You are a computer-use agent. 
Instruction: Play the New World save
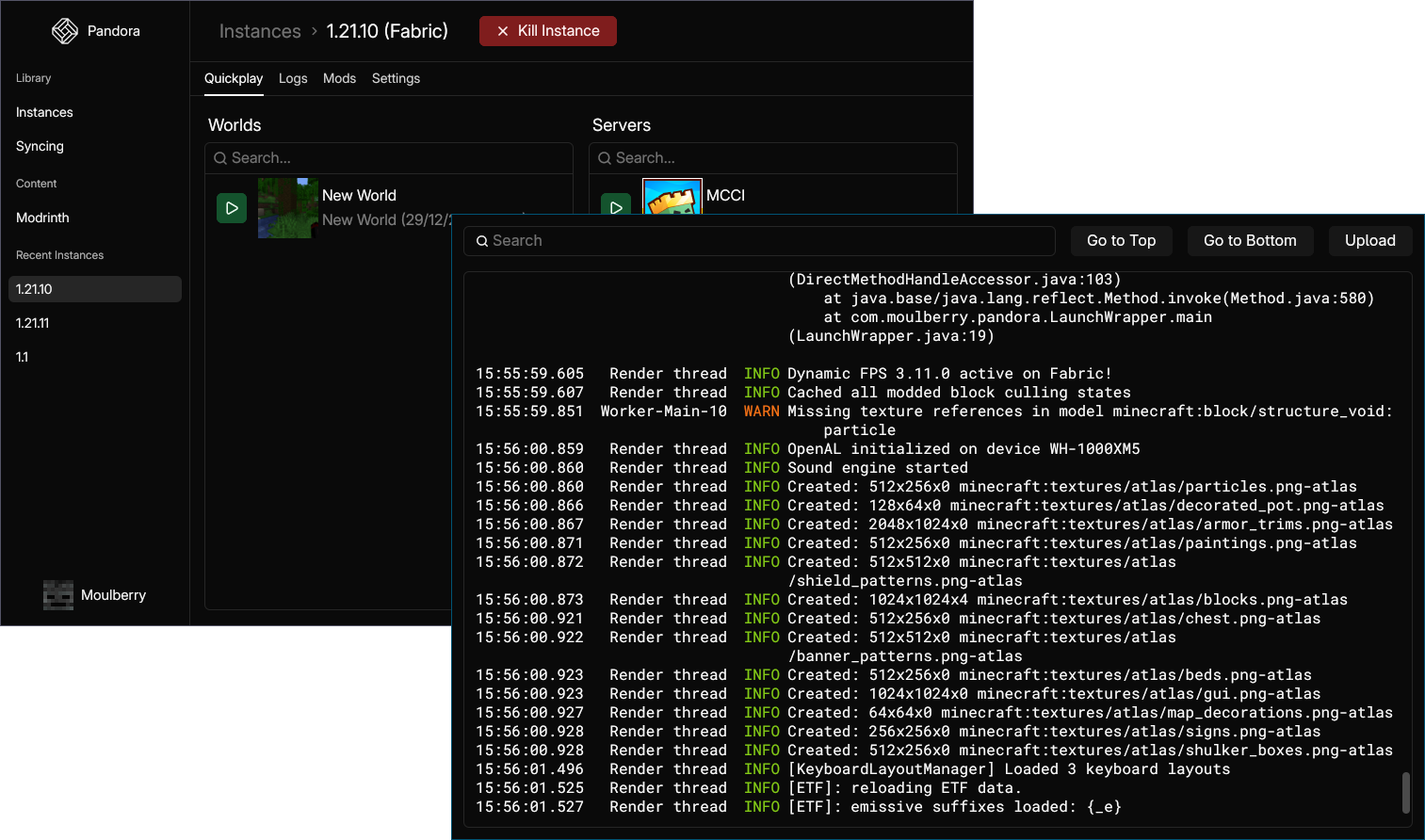coord(232,208)
